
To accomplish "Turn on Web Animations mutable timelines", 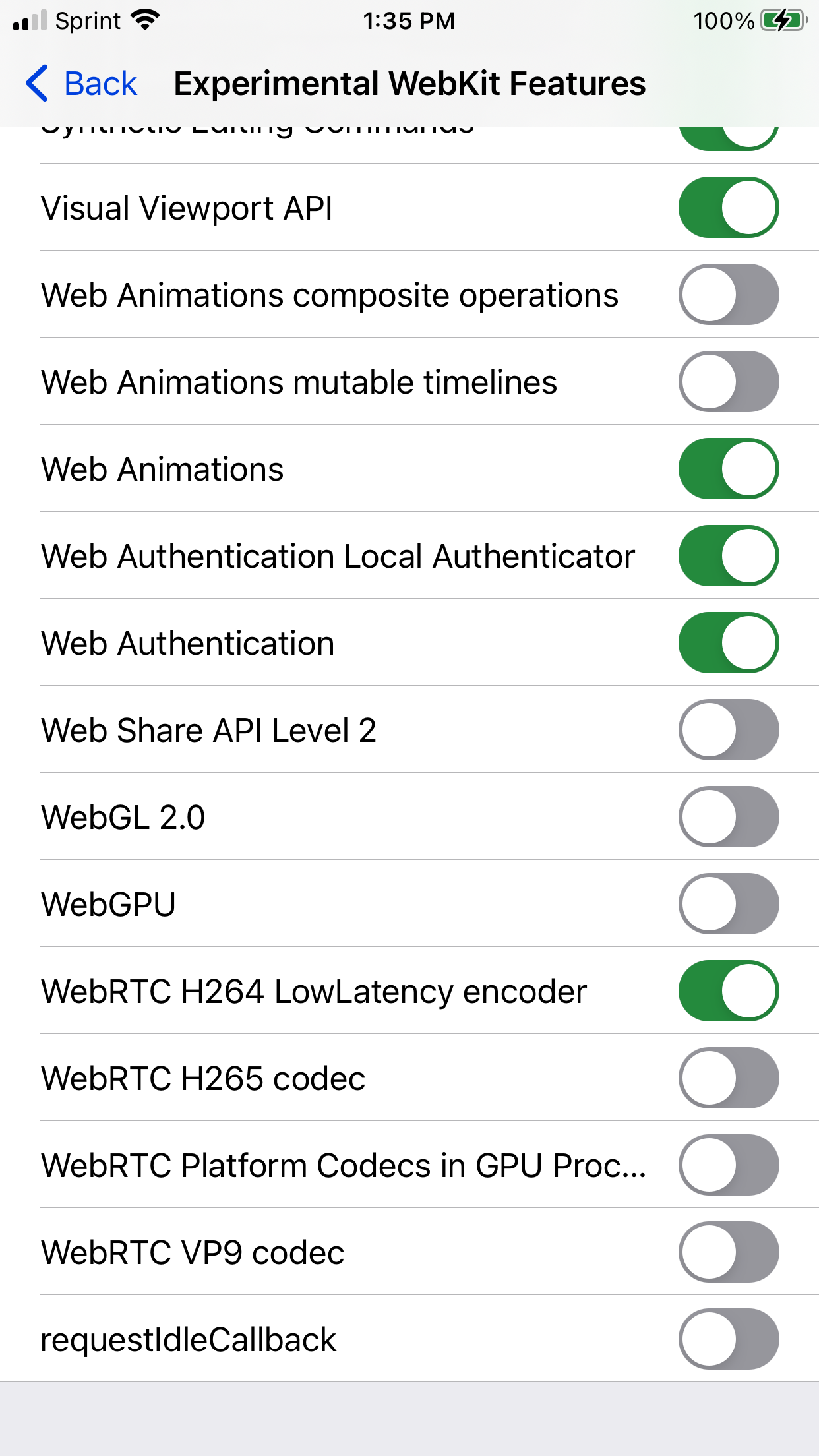I will point(728,382).
